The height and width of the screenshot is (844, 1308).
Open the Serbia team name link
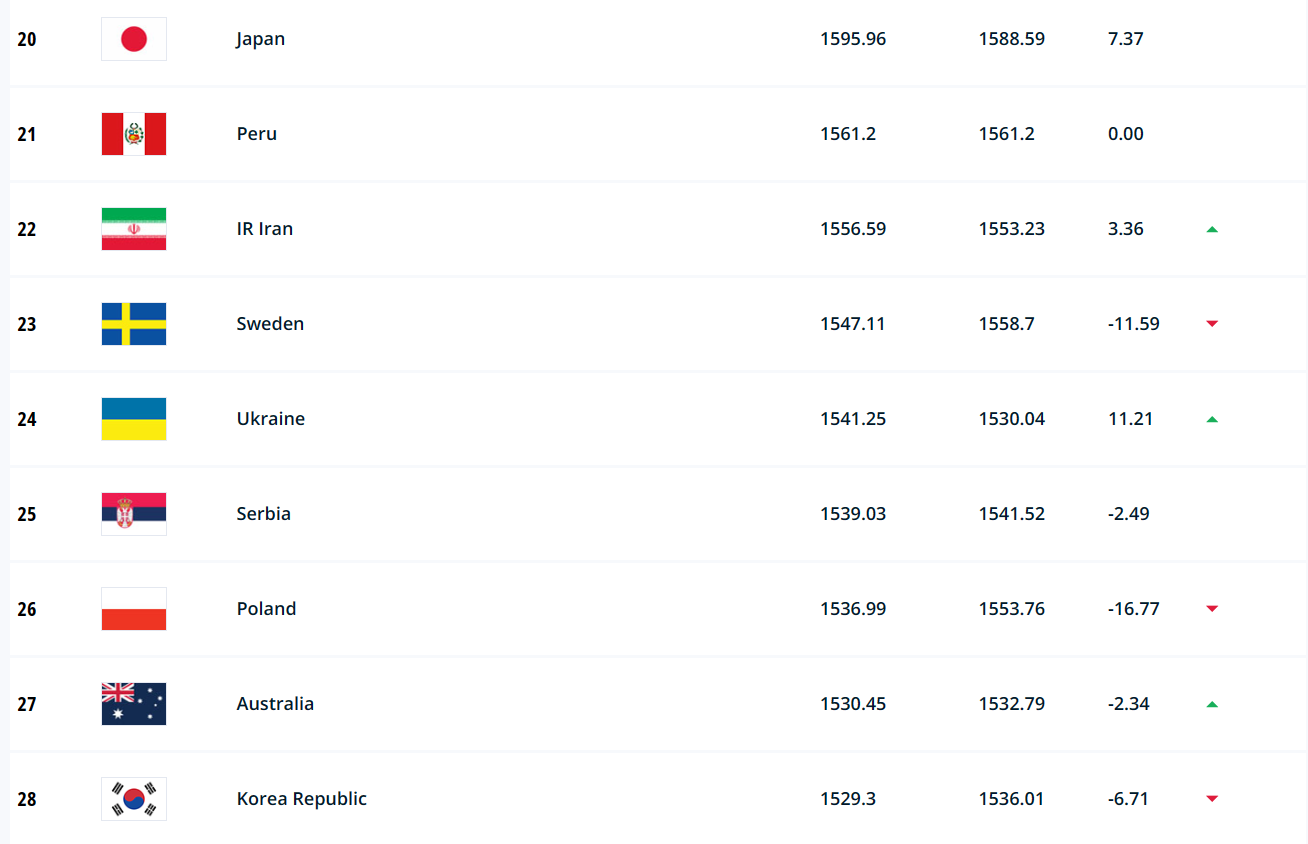(x=264, y=514)
